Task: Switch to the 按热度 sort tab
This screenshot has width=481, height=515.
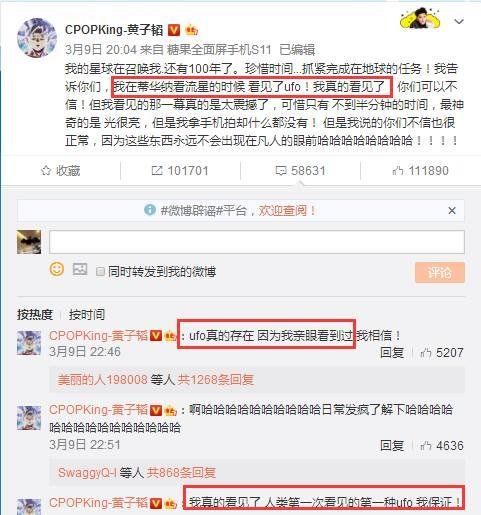Action: coord(35,314)
